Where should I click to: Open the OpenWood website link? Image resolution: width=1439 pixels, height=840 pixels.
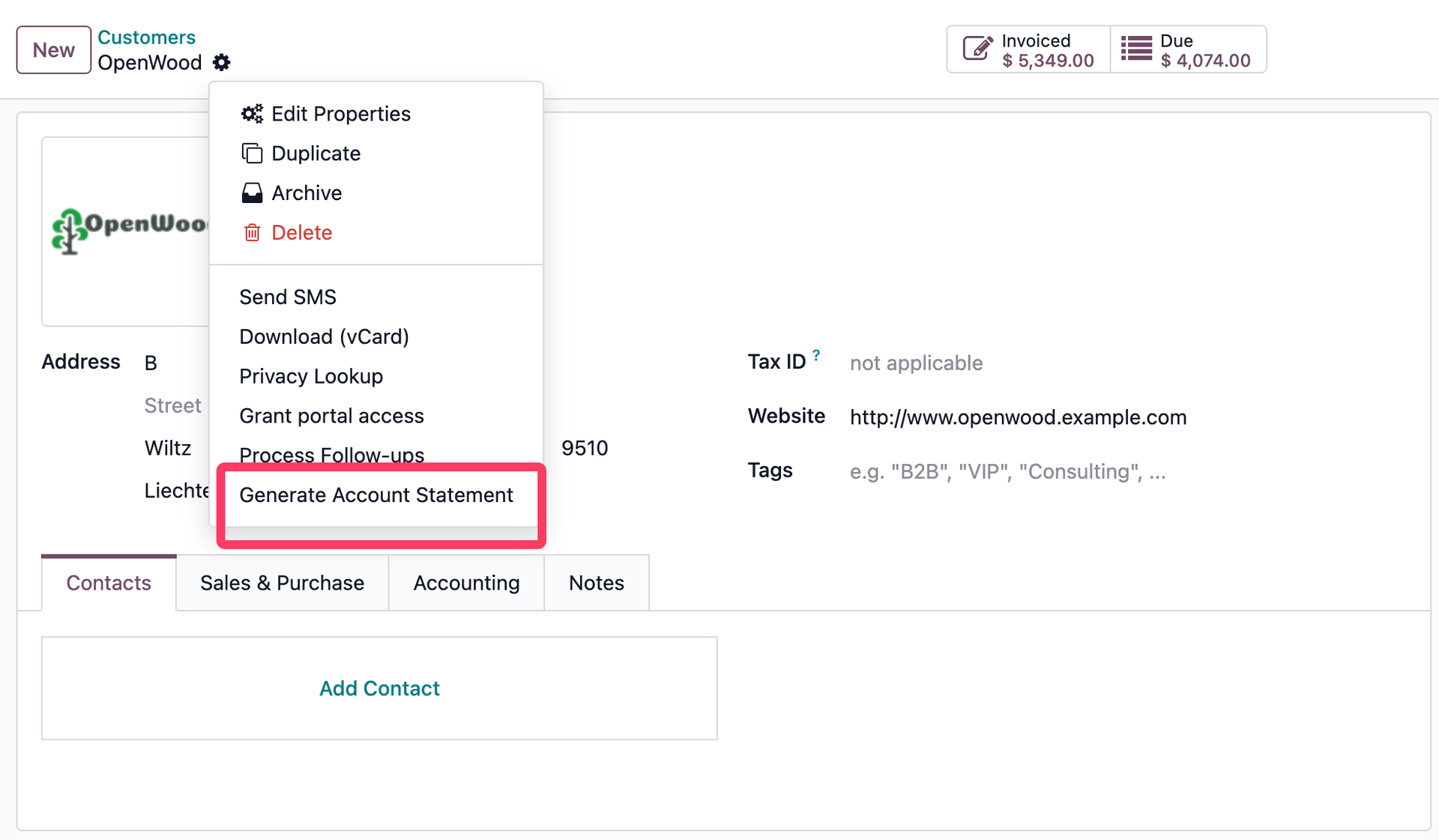click(x=1018, y=417)
